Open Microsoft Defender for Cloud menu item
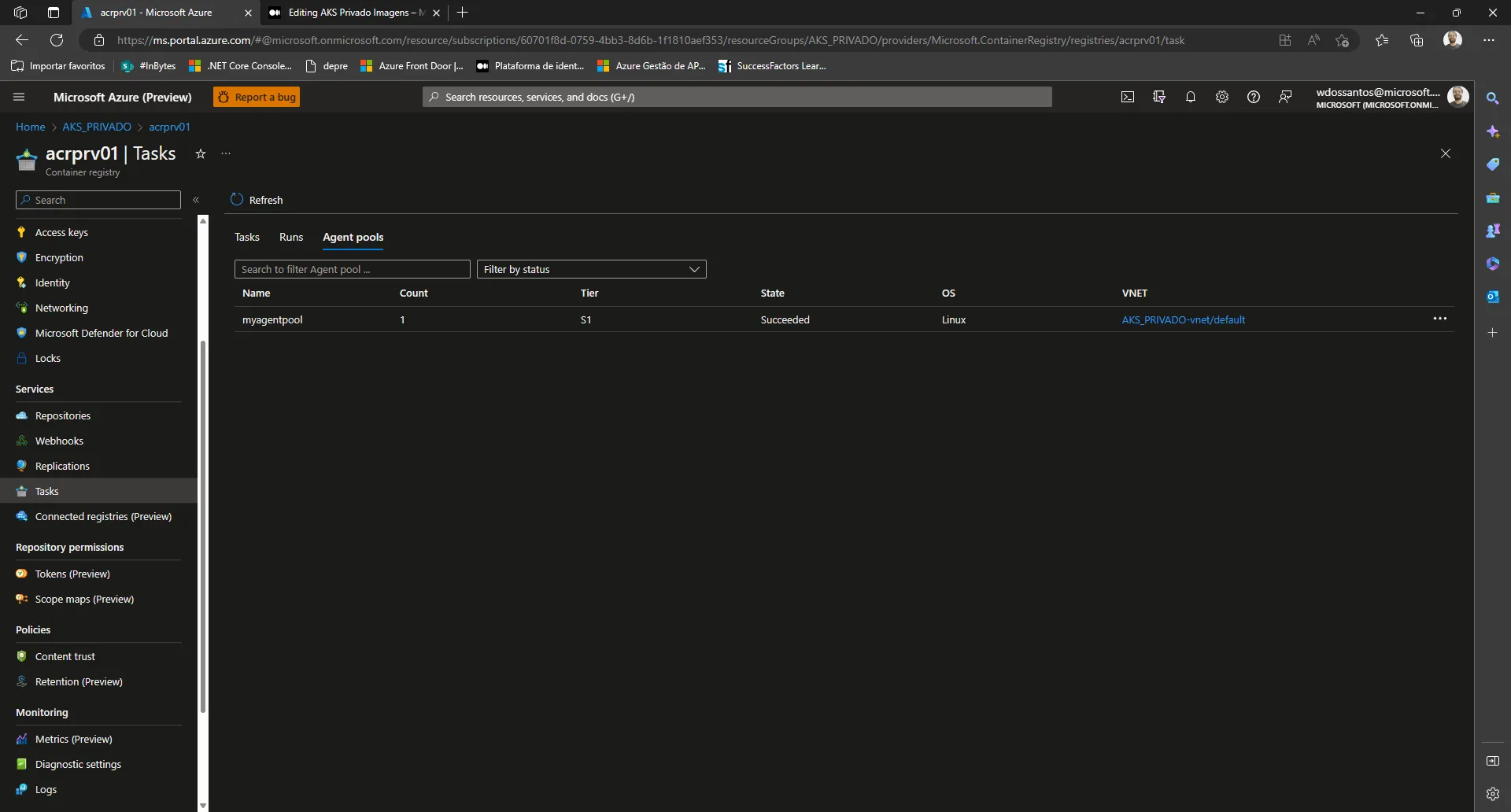 (x=102, y=333)
